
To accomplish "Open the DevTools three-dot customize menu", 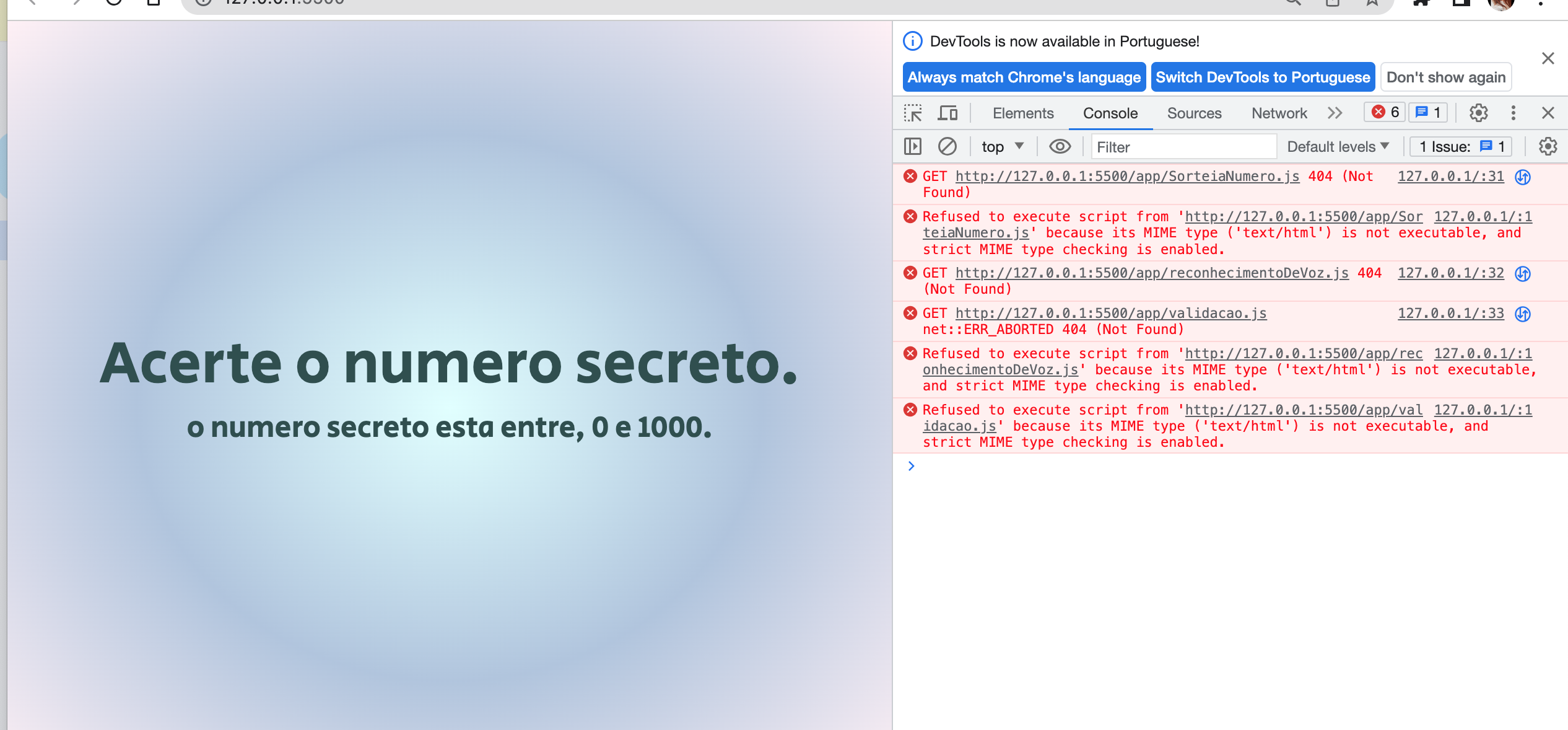I will 1514,113.
